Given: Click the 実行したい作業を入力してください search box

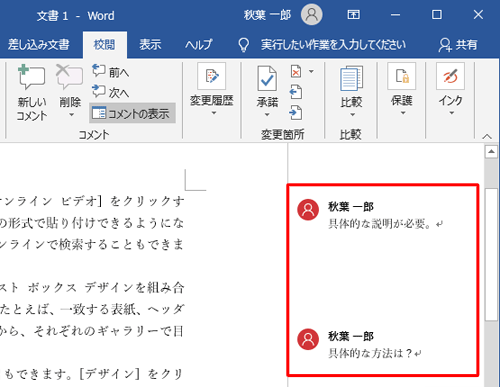Looking at the screenshot, I should coord(333,44).
